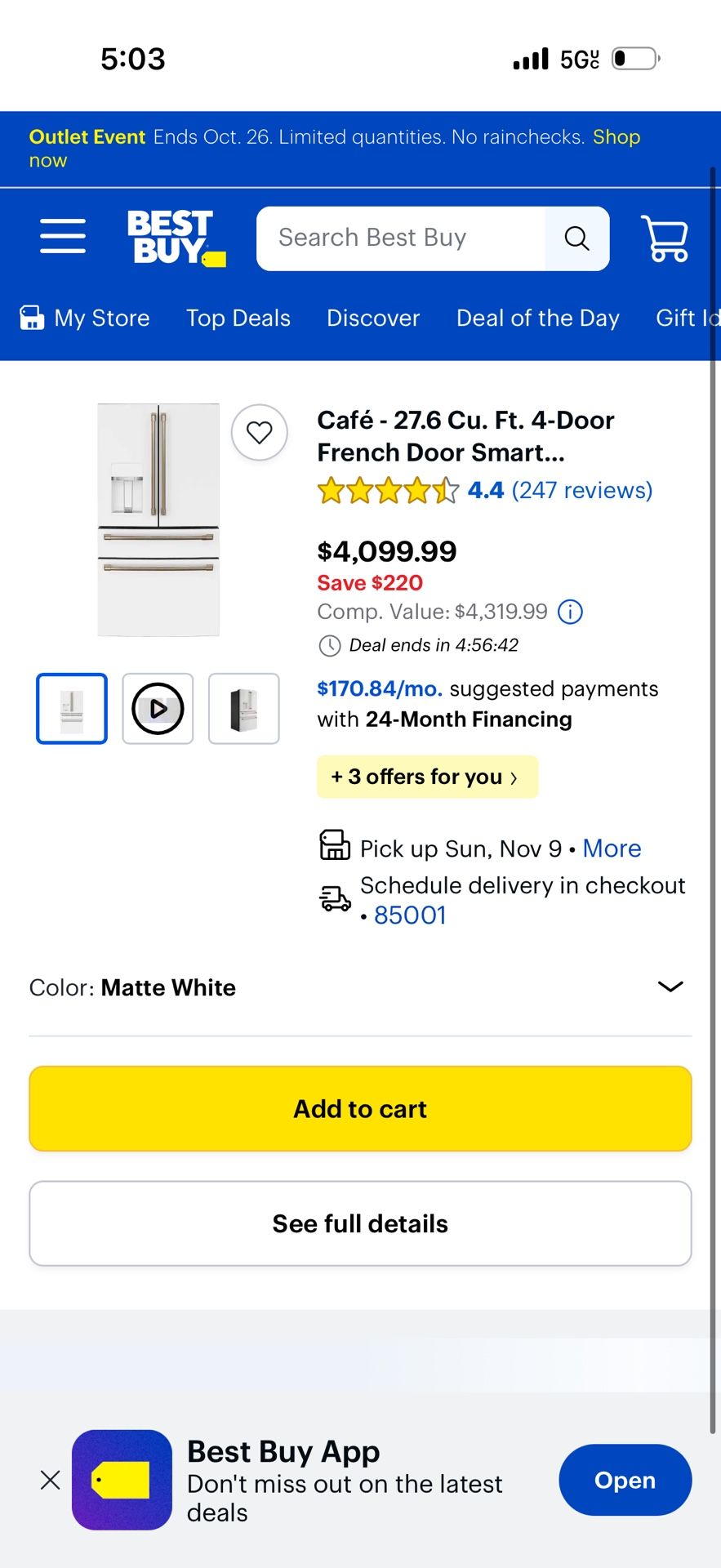Screen dimensions: 721x1568
Task: Select My Store in navigation
Action: point(86,318)
